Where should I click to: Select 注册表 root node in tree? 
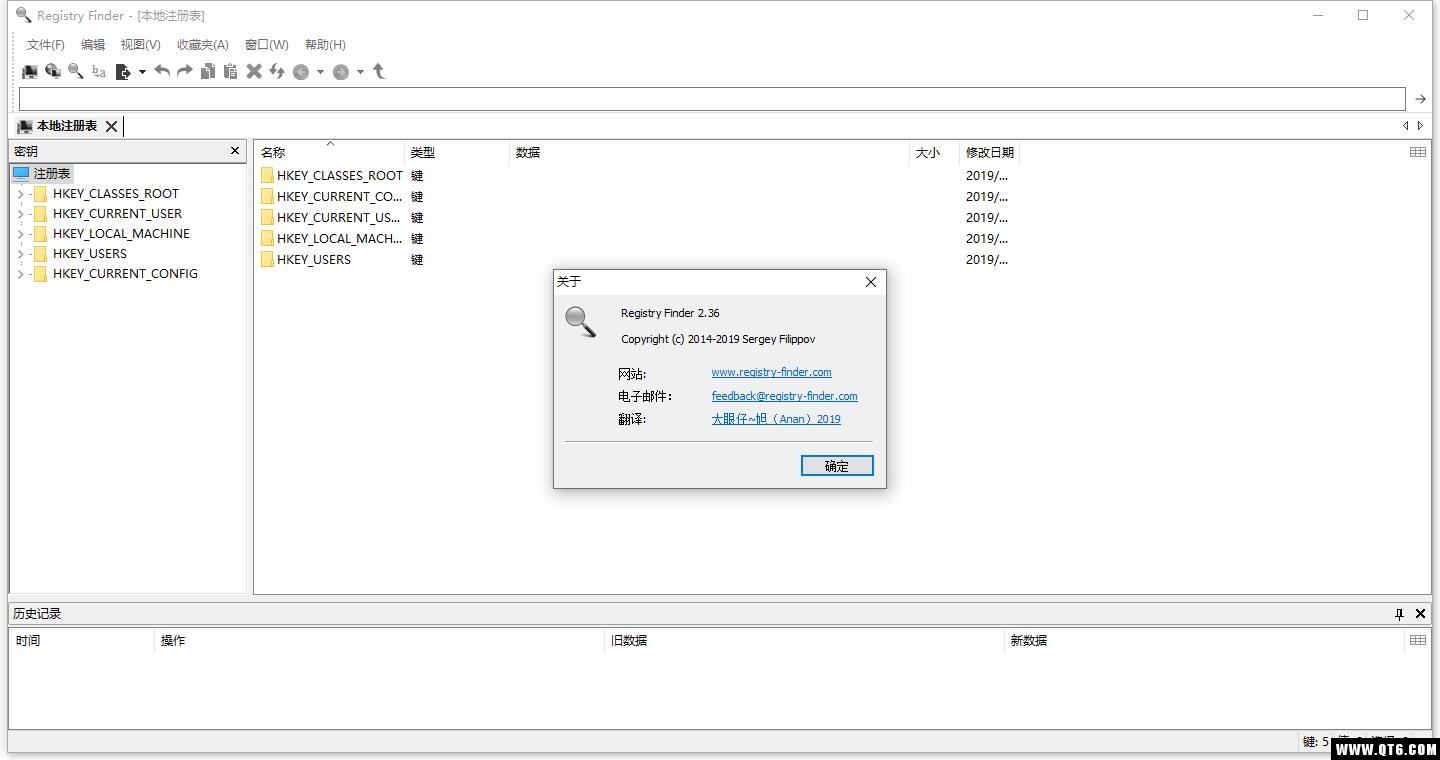(43, 173)
